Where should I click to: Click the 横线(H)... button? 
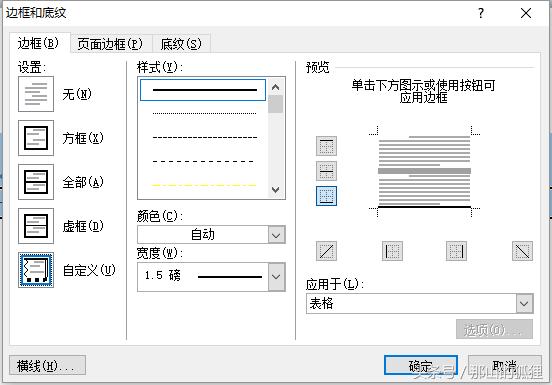pyautogui.click(x=47, y=366)
